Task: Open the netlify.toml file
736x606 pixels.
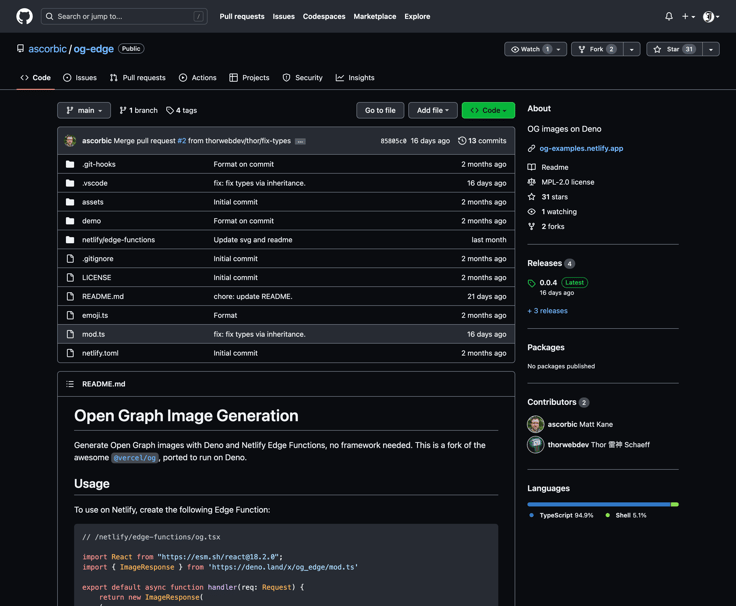Action: point(100,353)
